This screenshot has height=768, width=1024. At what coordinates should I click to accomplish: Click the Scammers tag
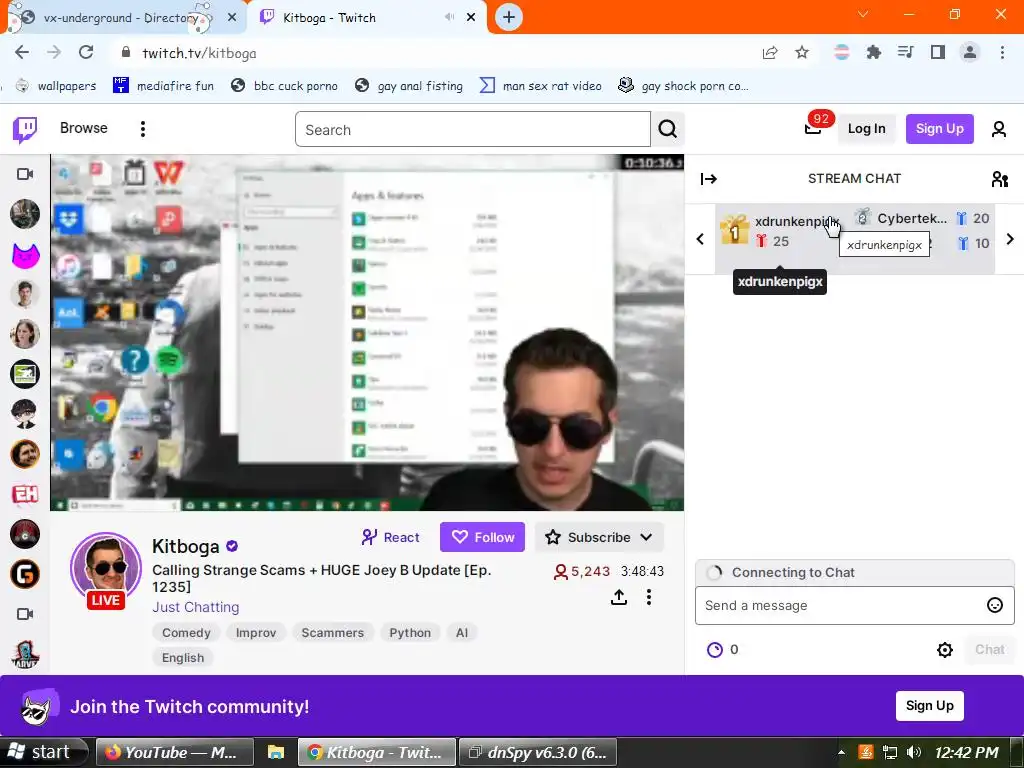click(332, 633)
